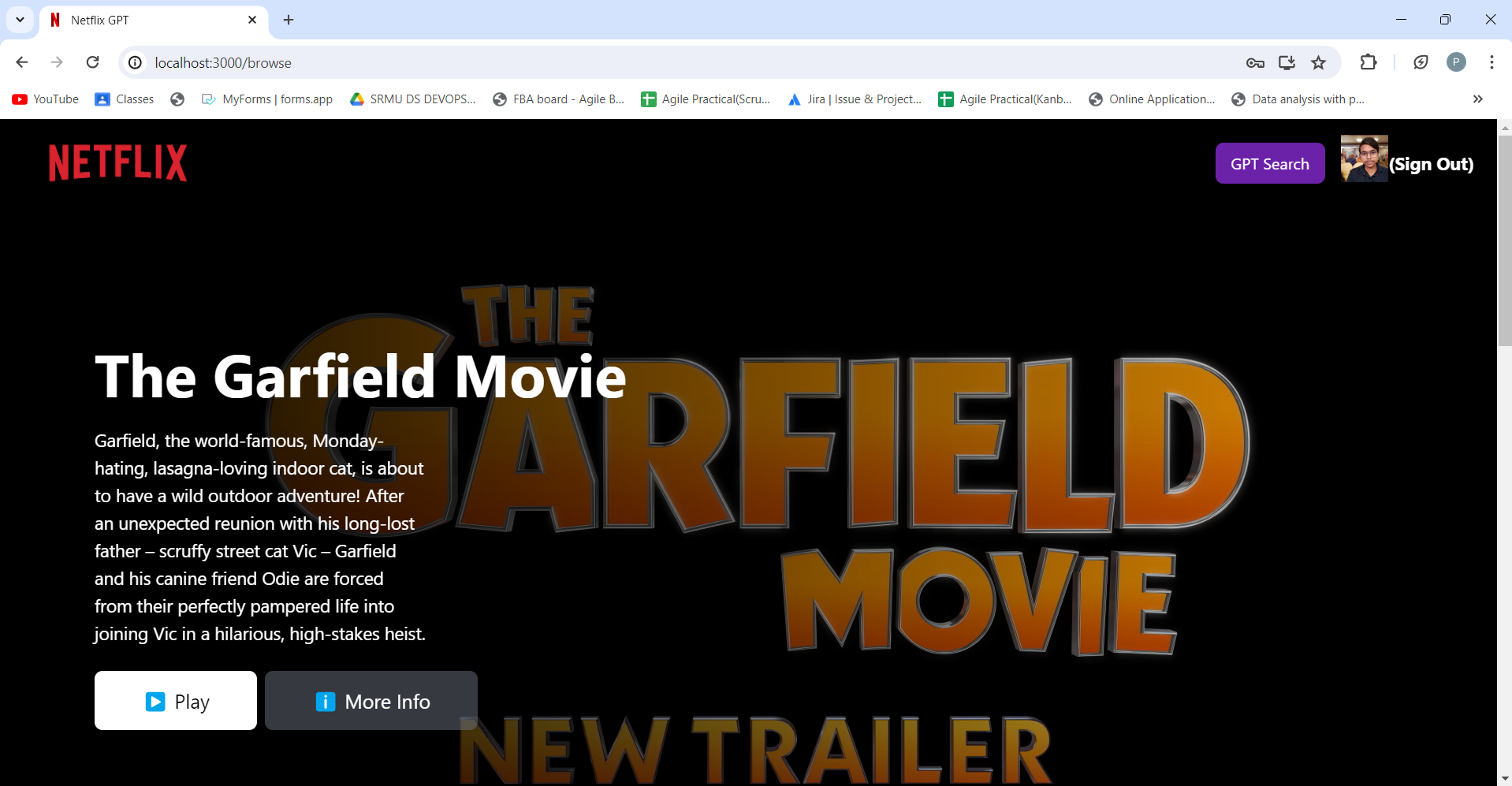Open YouTube bookmark
This screenshot has width=1512, height=786.
tap(46, 99)
